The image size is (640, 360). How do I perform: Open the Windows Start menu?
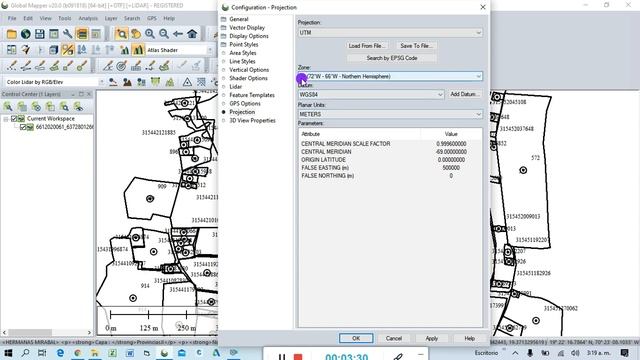pyautogui.click(x=8, y=353)
